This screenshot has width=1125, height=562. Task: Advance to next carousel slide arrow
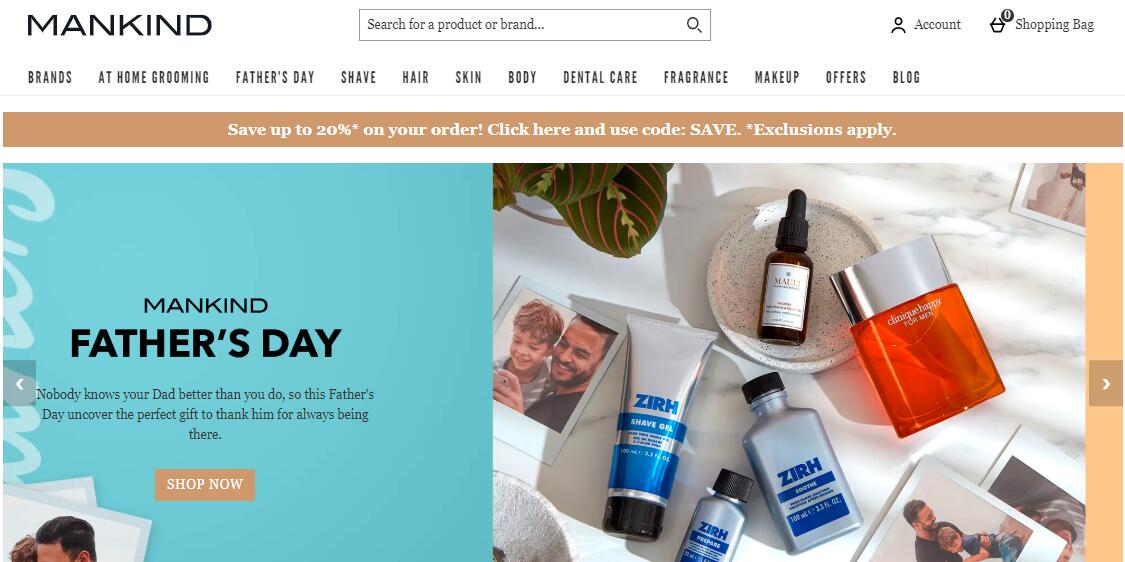point(1106,383)
